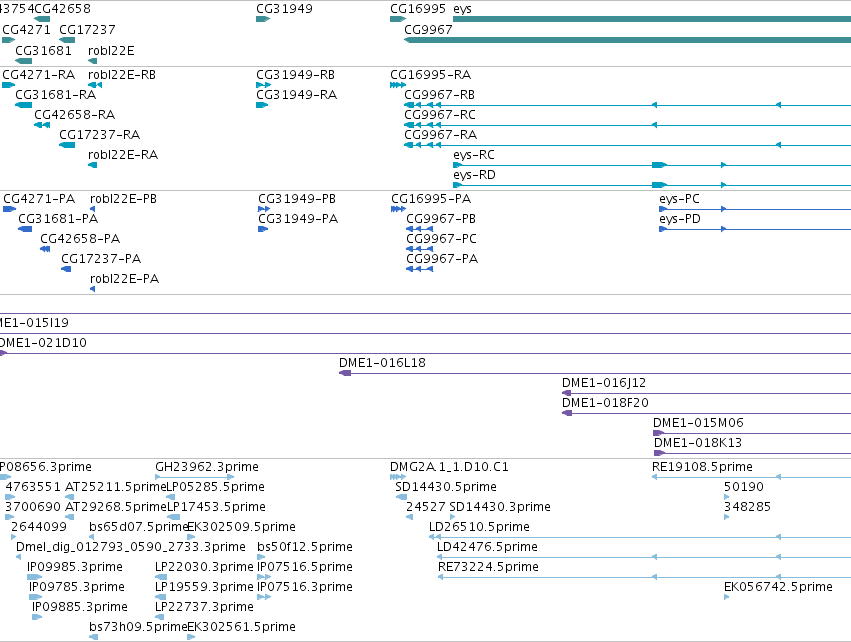Click protein robl22E-PA

124,279
